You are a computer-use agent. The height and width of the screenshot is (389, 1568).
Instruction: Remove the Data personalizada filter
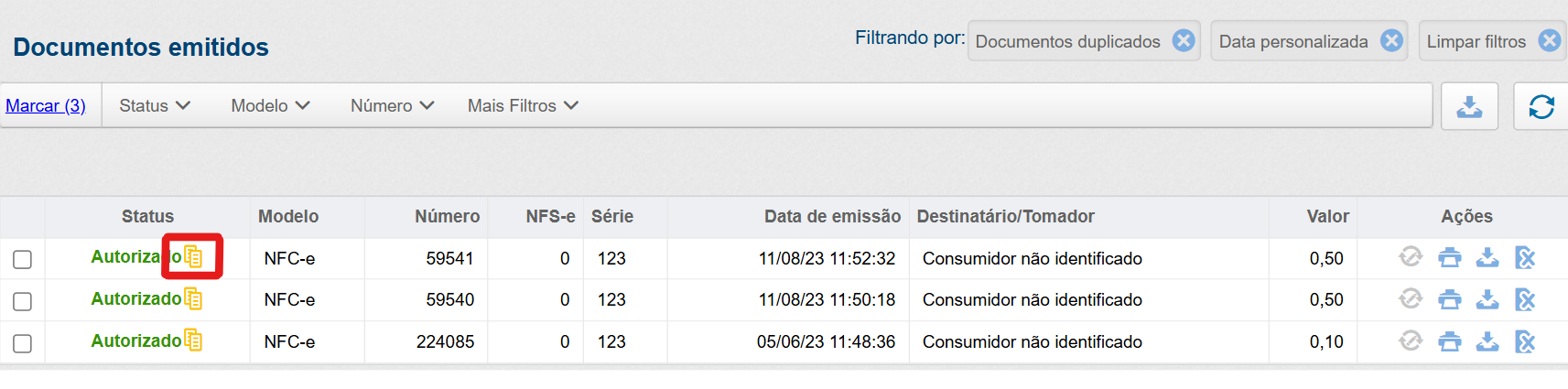[1391, 41]
